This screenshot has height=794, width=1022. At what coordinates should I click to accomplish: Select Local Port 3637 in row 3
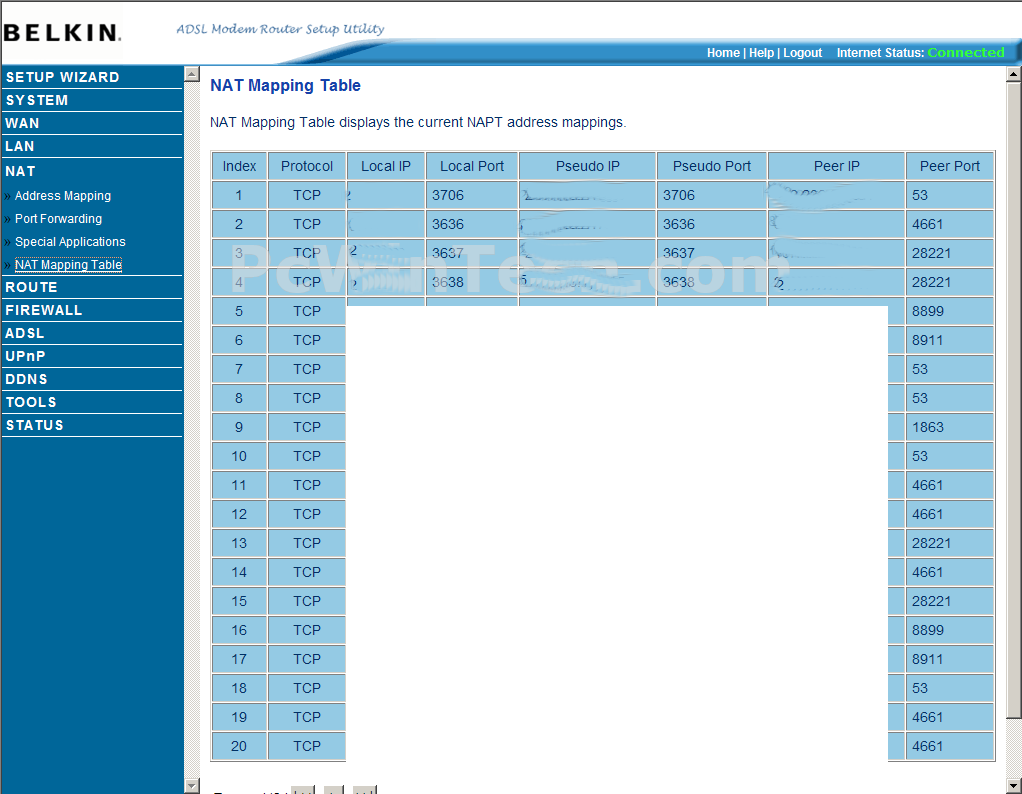pyautogui.click(x=472, y=253)
